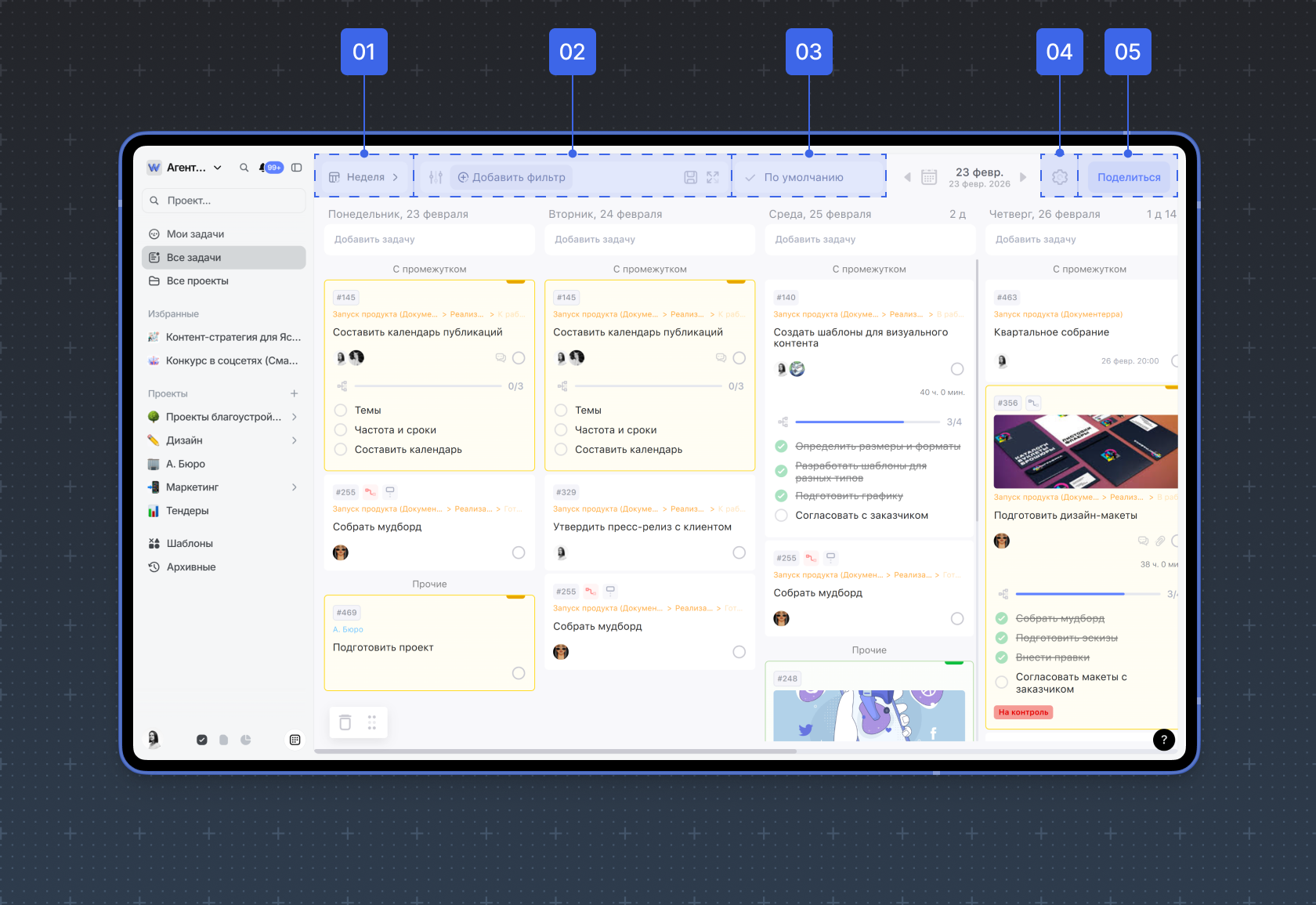Click 'Добавить задачу' field under Monday

[x=428, y=240]
